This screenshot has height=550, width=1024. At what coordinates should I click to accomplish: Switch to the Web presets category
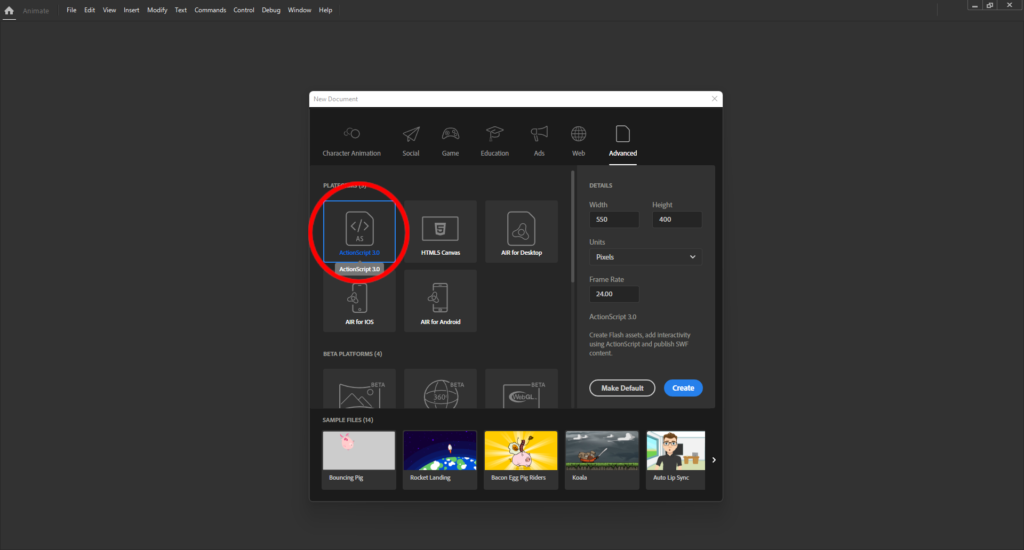(x=578, y=141)
